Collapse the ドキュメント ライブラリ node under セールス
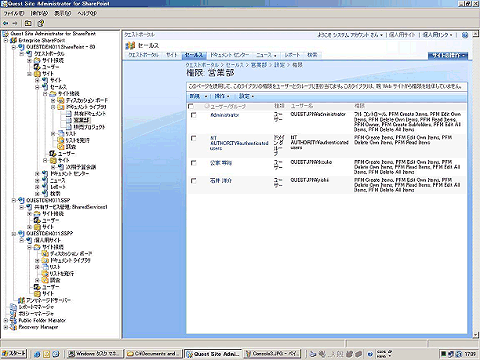 pos(53,107)
